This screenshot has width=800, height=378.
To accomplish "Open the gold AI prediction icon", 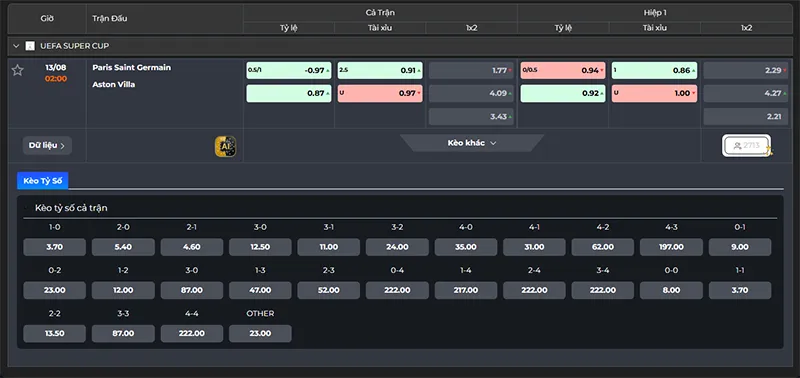I will coord(225,146).
